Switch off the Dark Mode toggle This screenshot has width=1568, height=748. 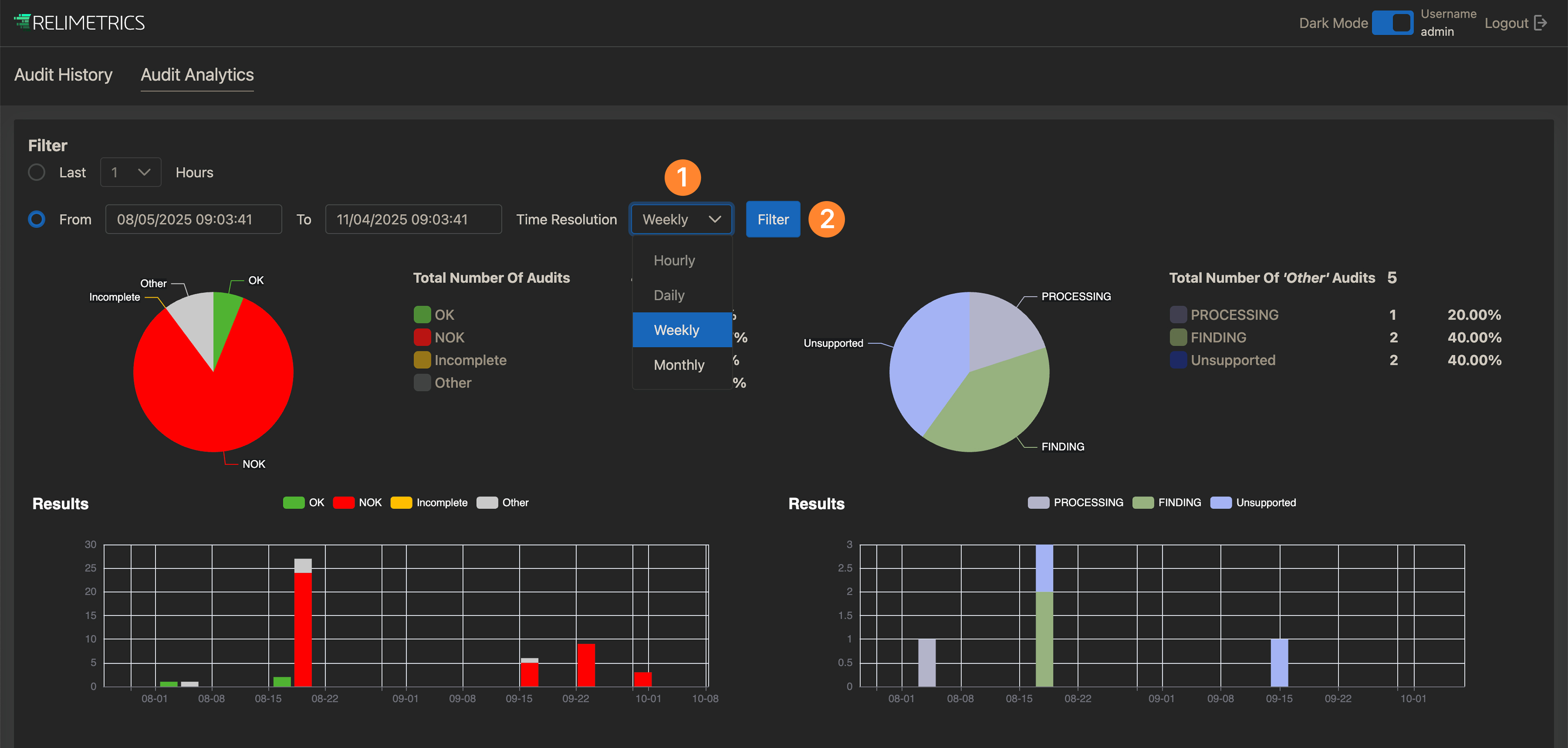click(1393, 23)
